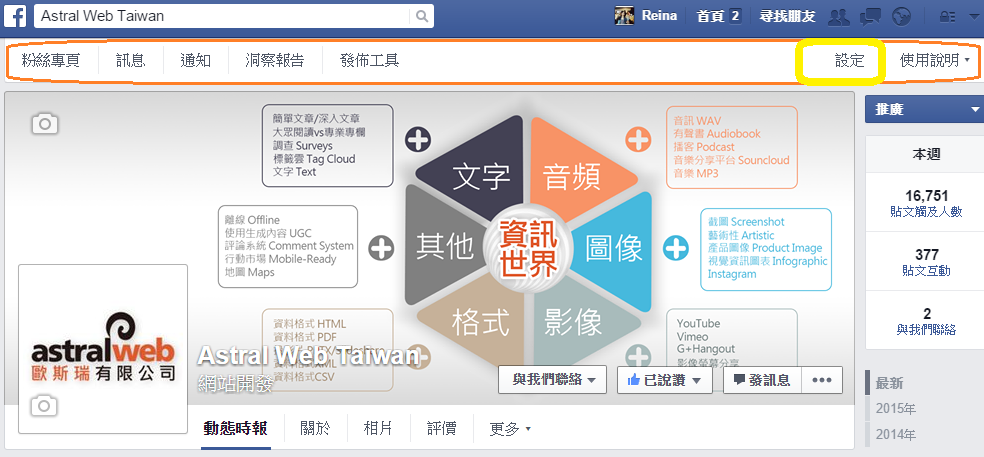Click in the Astral Web Taiwan search box
Viewport: 984px width, 457px height.
[x=223, y=16]
